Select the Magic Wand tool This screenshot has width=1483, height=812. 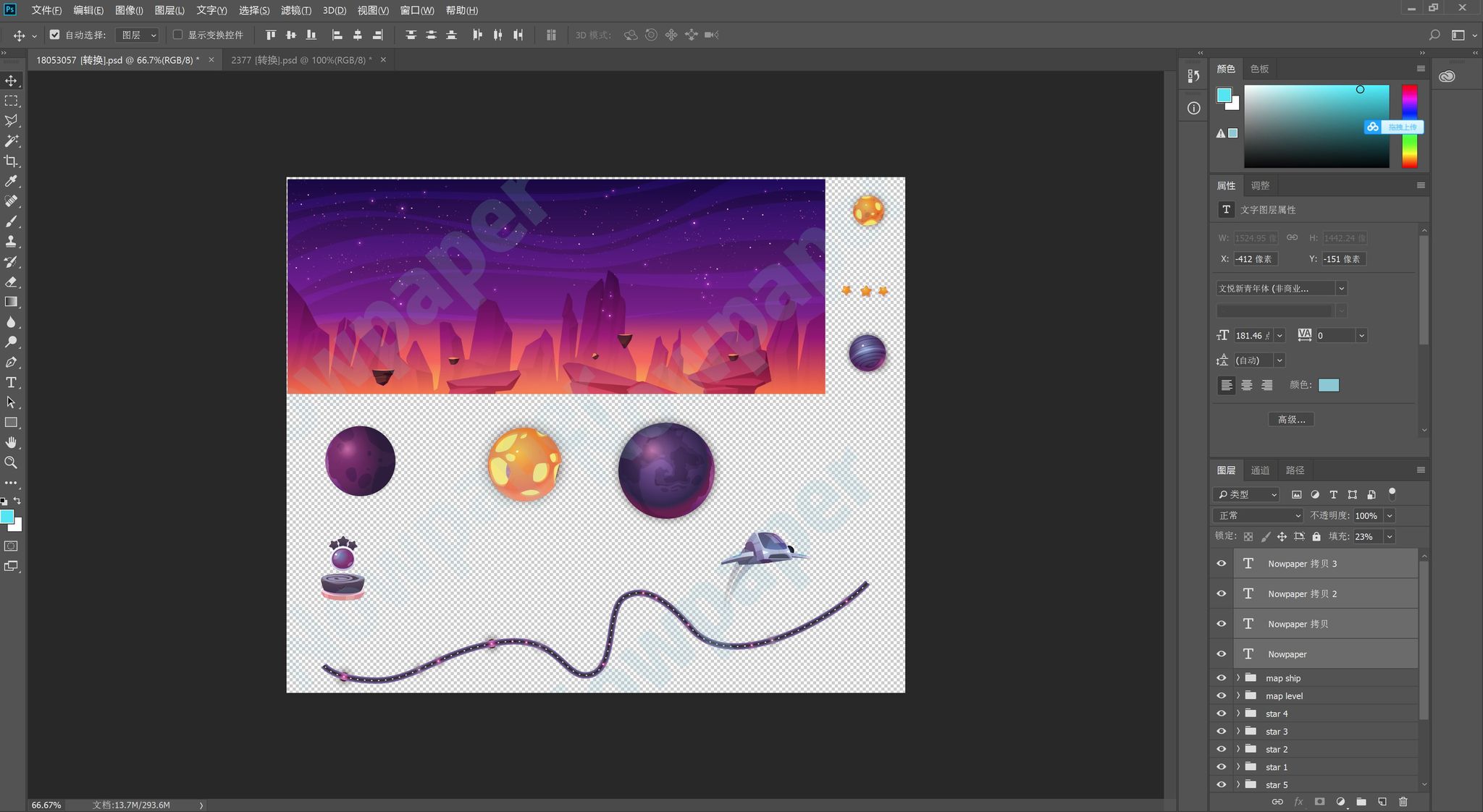pyautogui.click(x=12, y=141)
